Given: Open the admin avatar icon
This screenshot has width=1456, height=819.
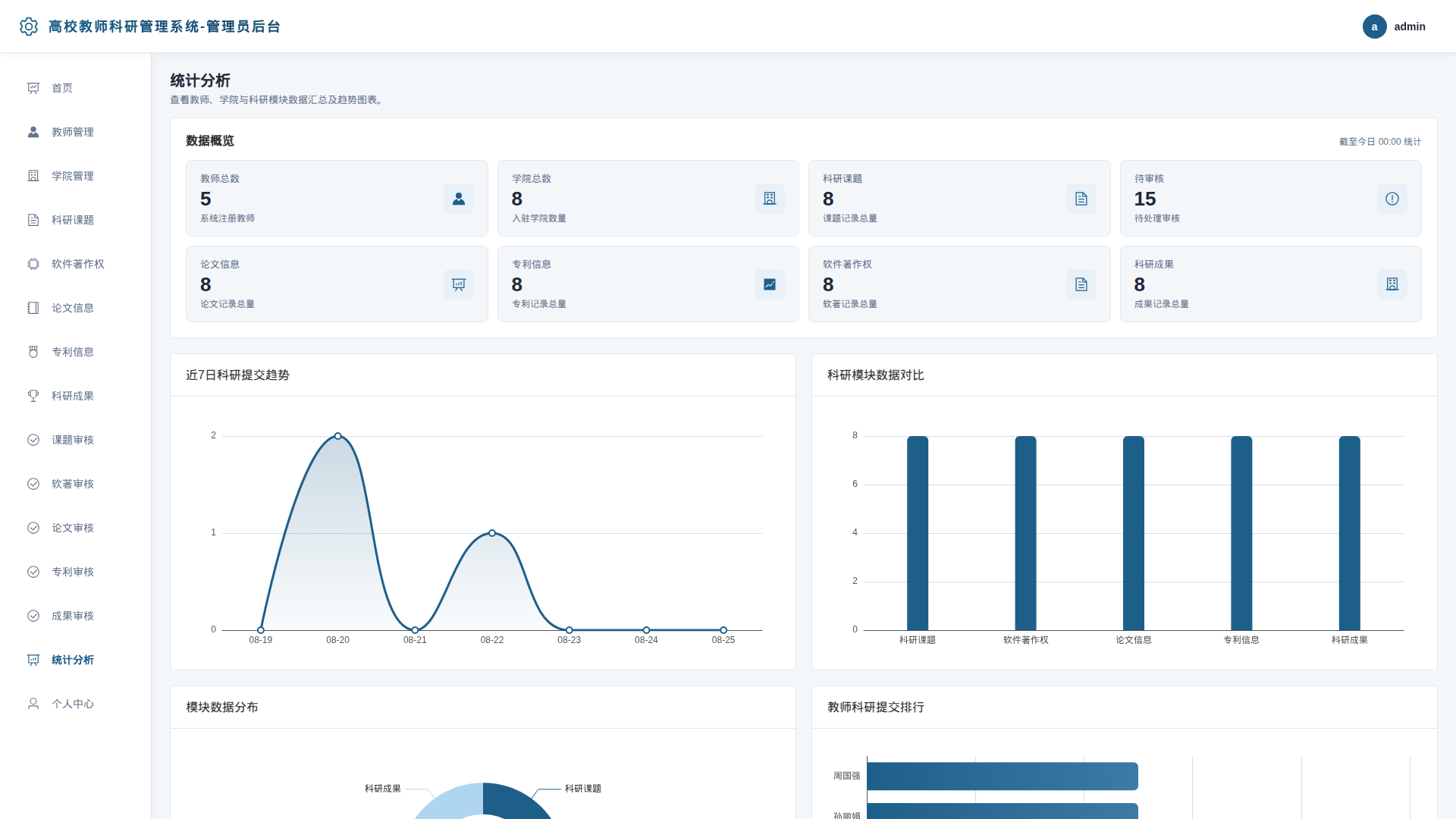Looking at the screenshot, I should click(x=1374, y=27).
